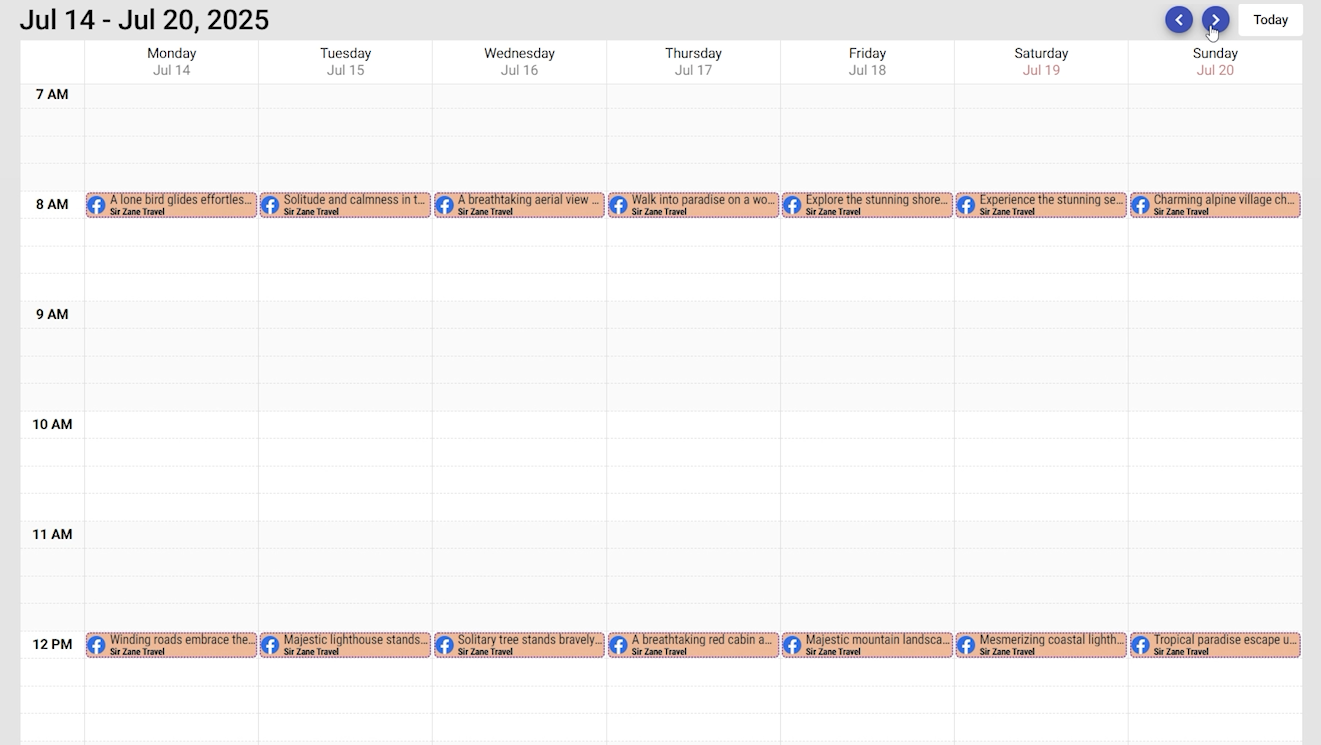The height and width of the screenshot is (745, 1321).
Task: Click Facebook icon on Wednesday 8 AM post
Action: pos(445,205)
